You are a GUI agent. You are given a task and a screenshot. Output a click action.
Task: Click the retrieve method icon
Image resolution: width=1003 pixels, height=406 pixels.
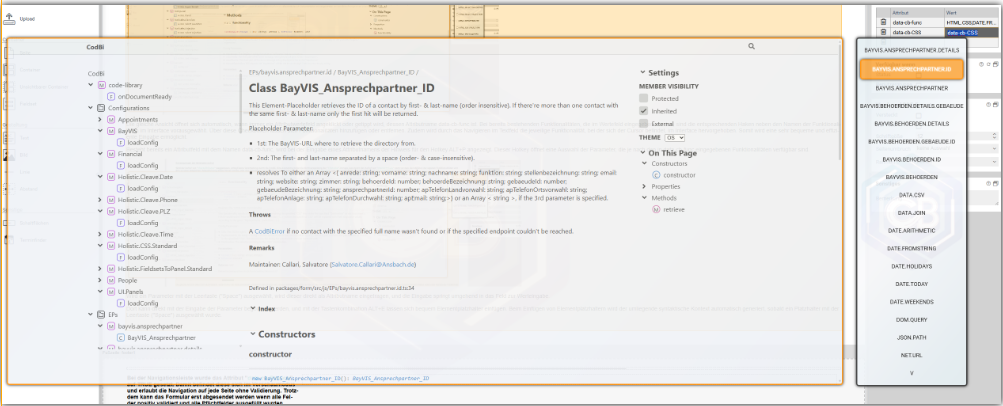tap(656, 210)
